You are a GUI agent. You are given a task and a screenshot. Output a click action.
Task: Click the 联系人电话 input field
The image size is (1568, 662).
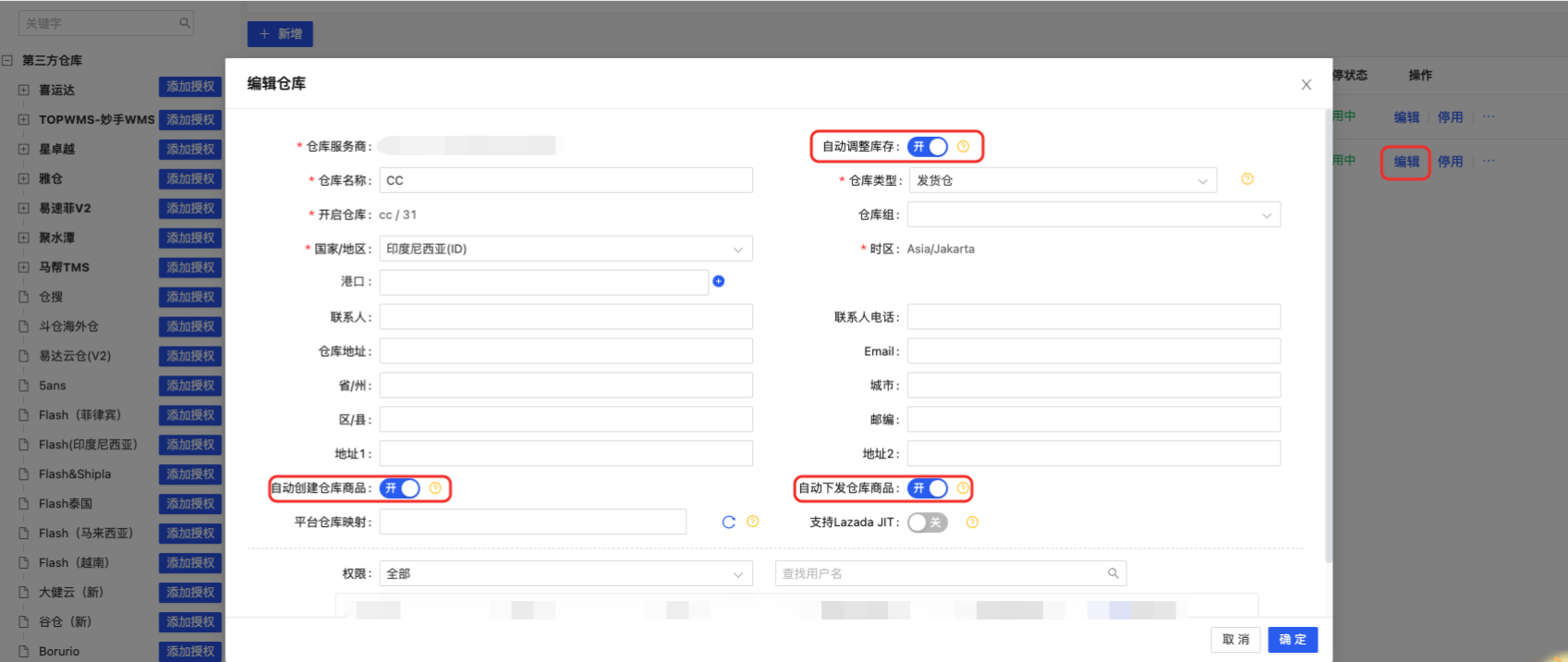tap(1094, 317)
